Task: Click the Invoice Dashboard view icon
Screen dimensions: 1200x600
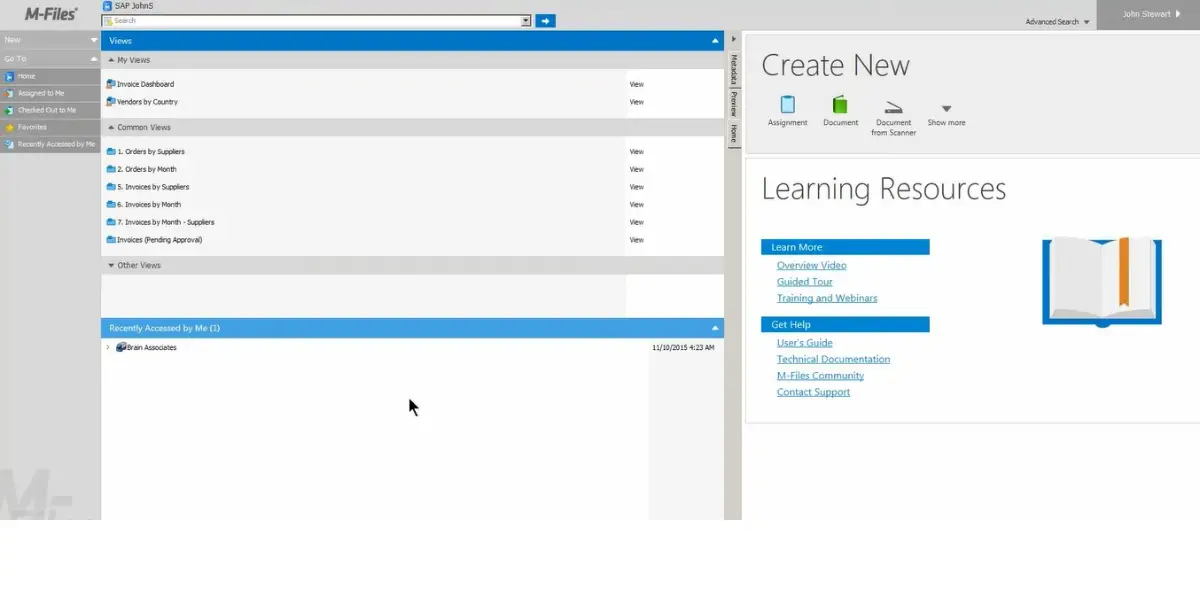Action: 110,84
